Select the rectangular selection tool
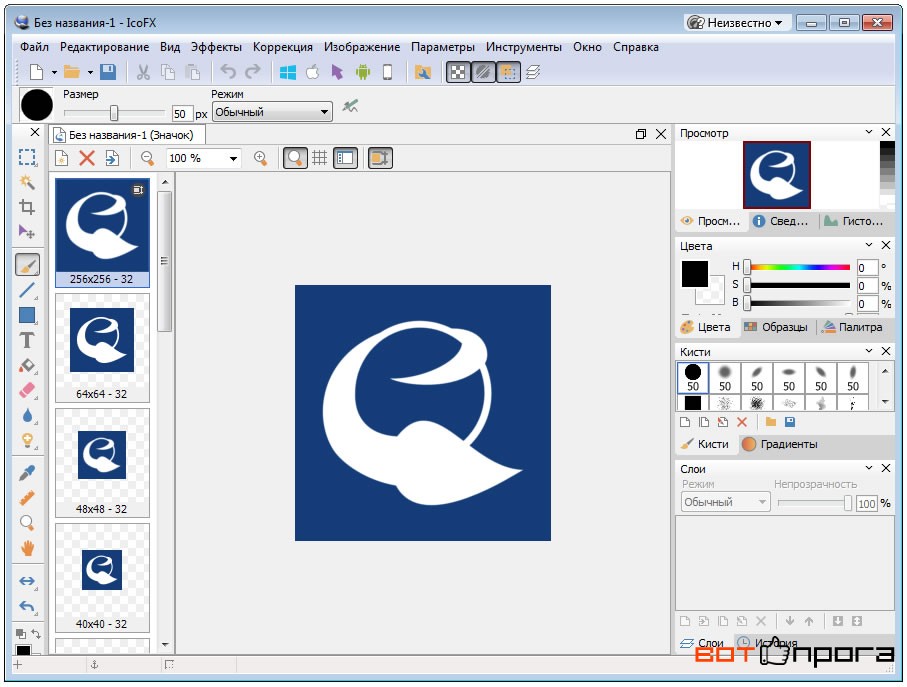The image size is (907, 687). tap(27, 157)
